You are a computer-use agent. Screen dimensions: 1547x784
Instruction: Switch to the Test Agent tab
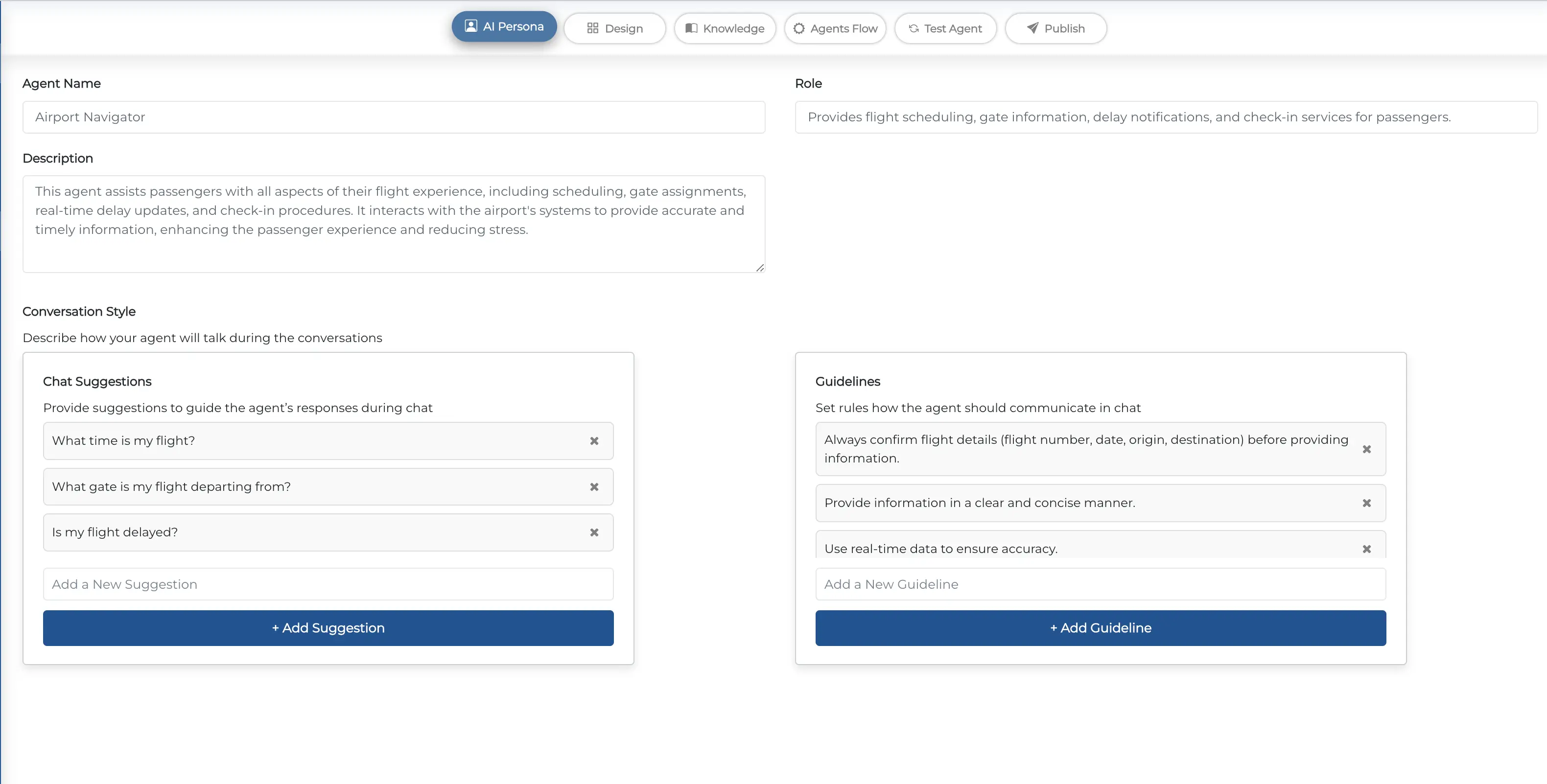[945, 28]
